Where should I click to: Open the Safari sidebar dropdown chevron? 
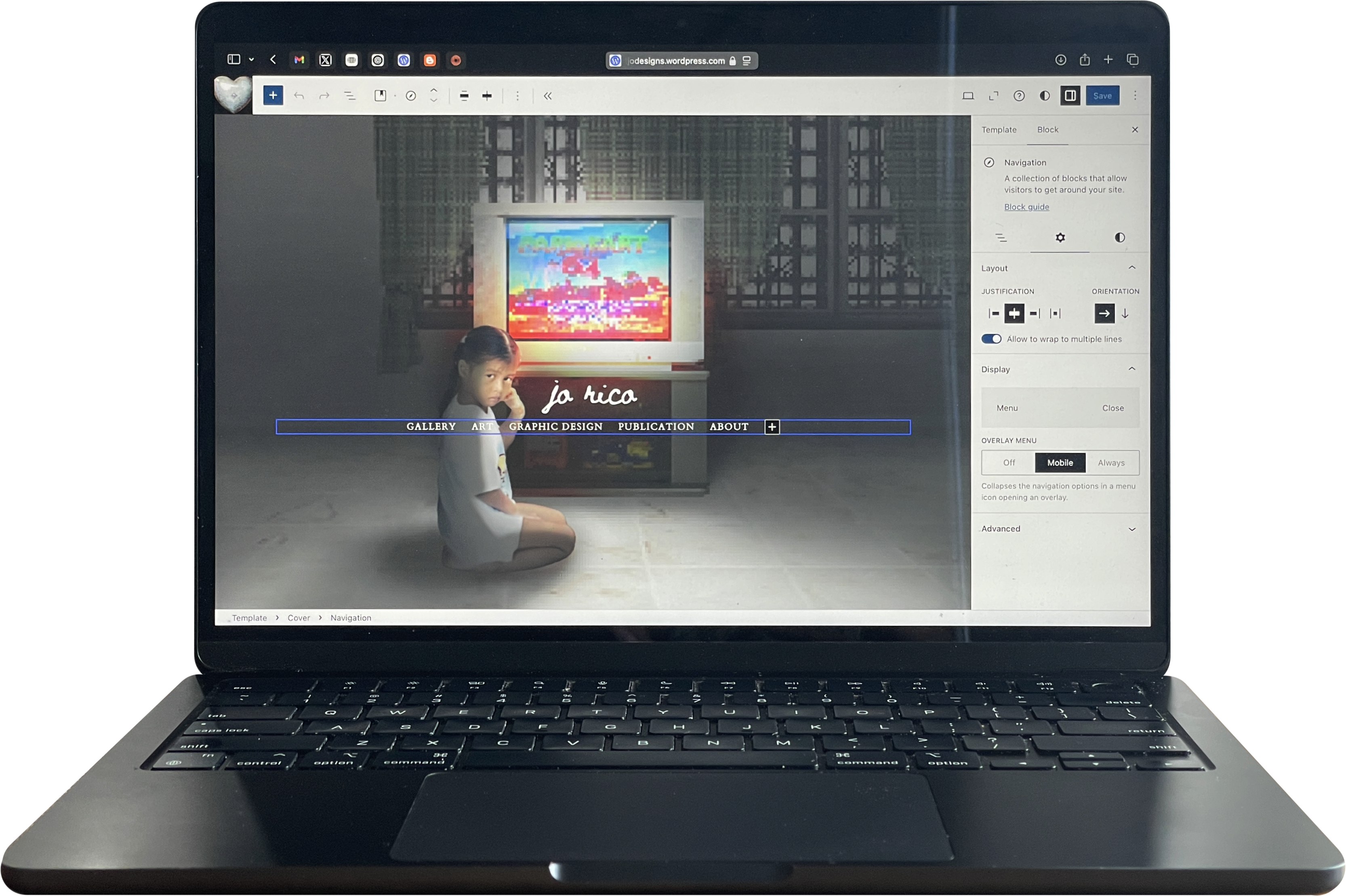pyautogui.click(x=251, y=59)
